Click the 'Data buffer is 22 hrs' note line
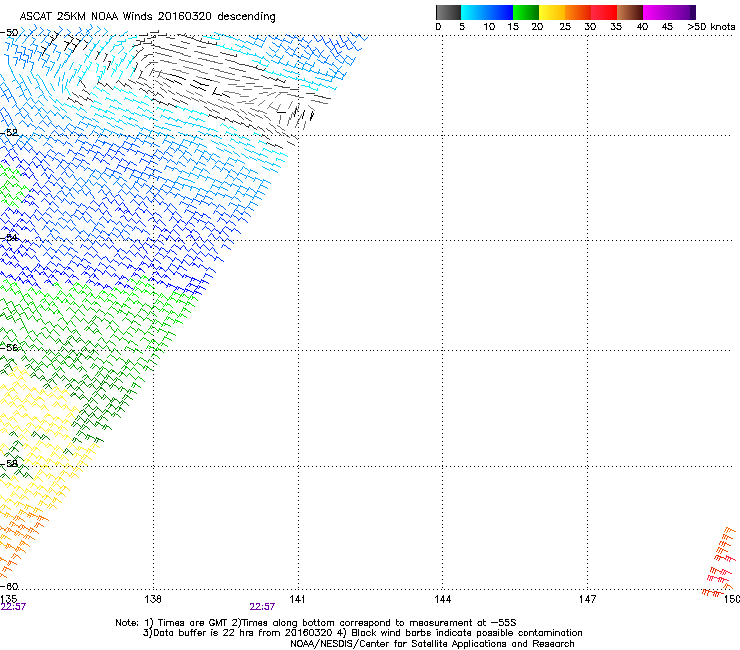 tap(362, 633)
